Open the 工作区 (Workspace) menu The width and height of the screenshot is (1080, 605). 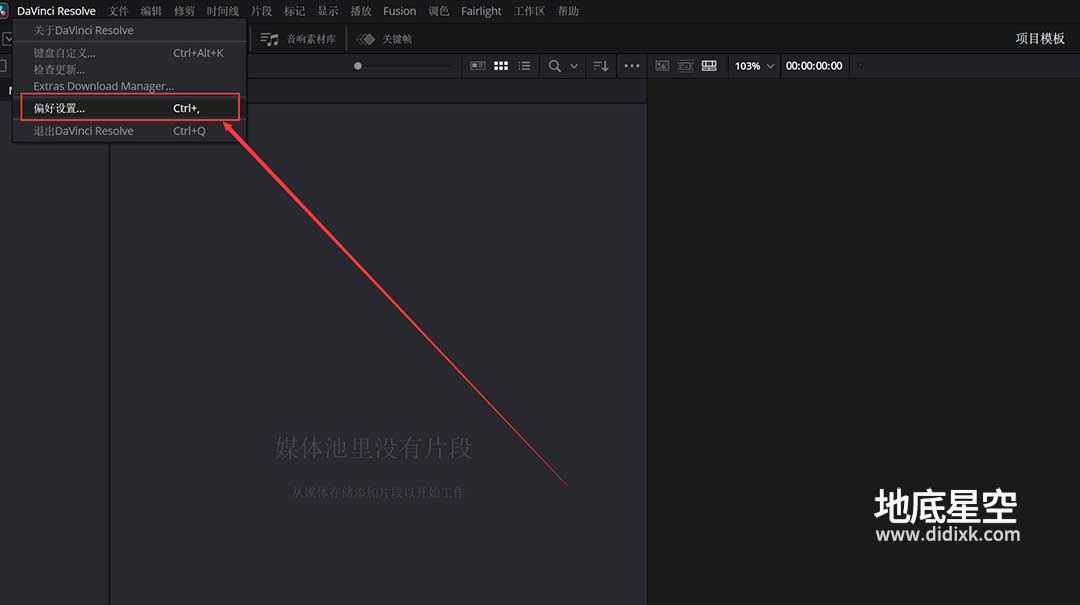click(x=529, y=11)
